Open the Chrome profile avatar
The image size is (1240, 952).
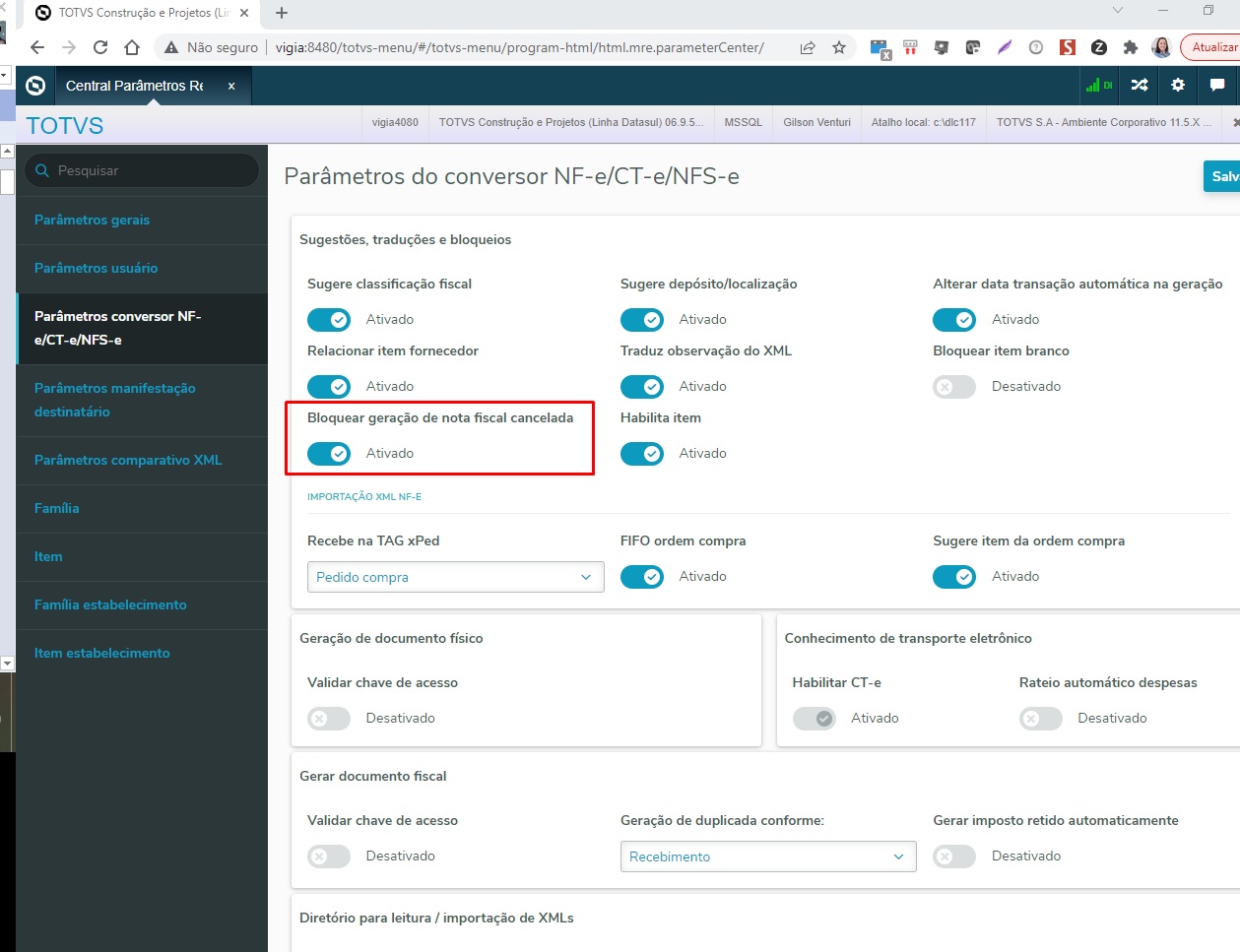click(x=1162, y=47)
